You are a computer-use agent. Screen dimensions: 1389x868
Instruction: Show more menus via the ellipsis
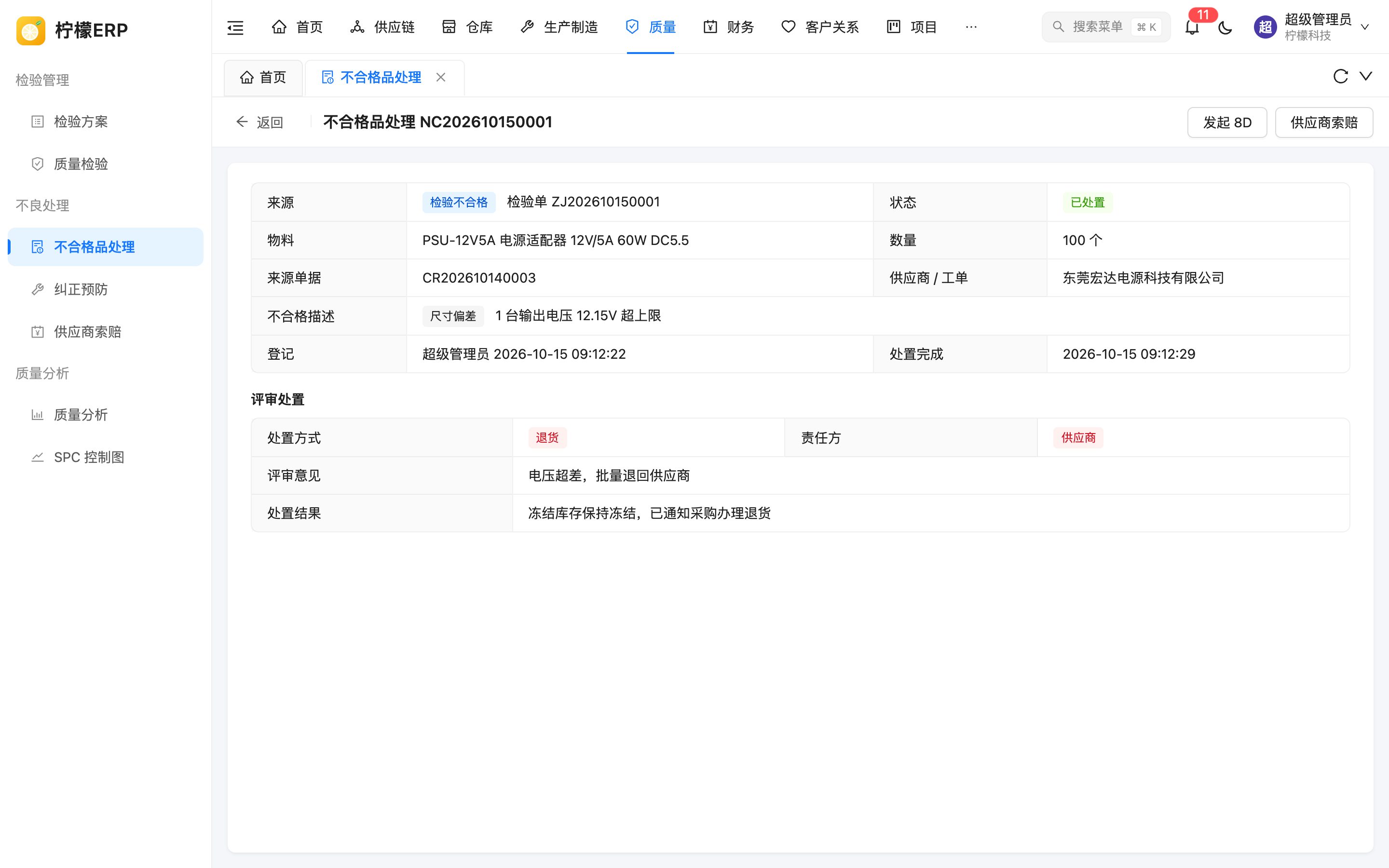[971, 27]
